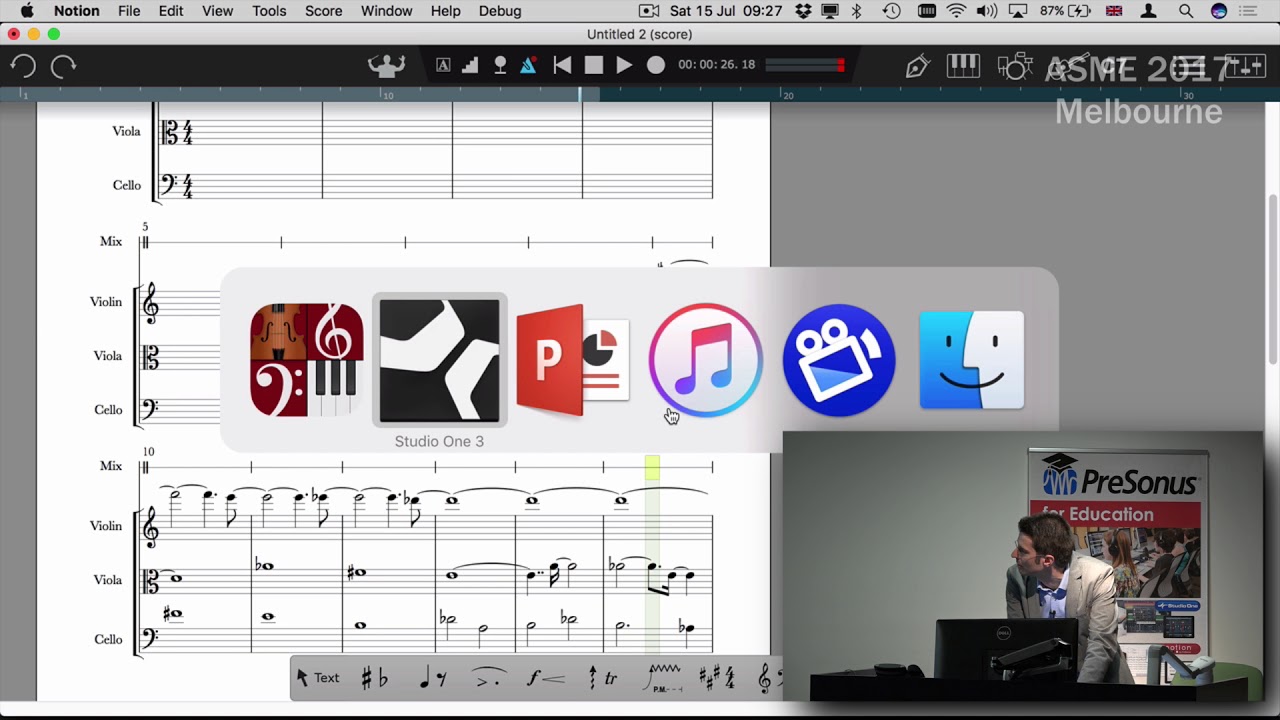This screenshot has height=720, width=1280.
Task: Select the pointer Text tool in palette
Action: (x=318, y=678)
